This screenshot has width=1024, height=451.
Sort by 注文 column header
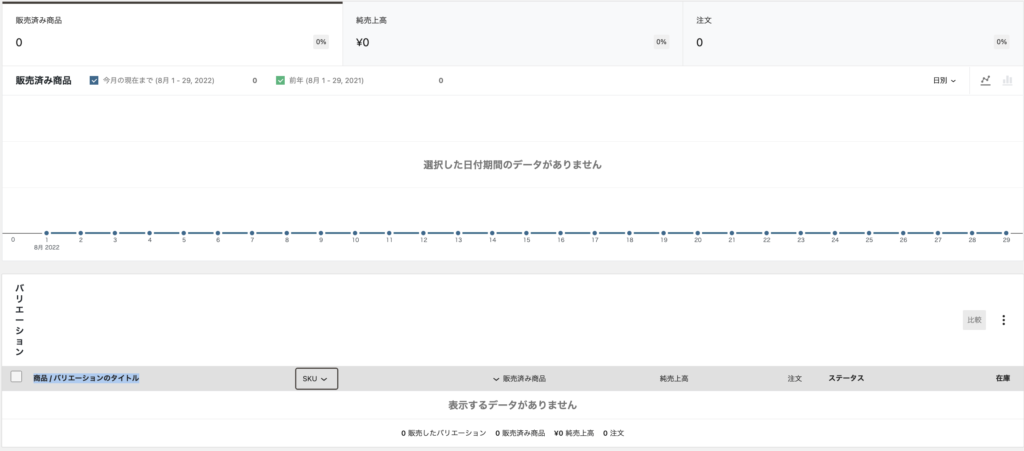[794, 379]
